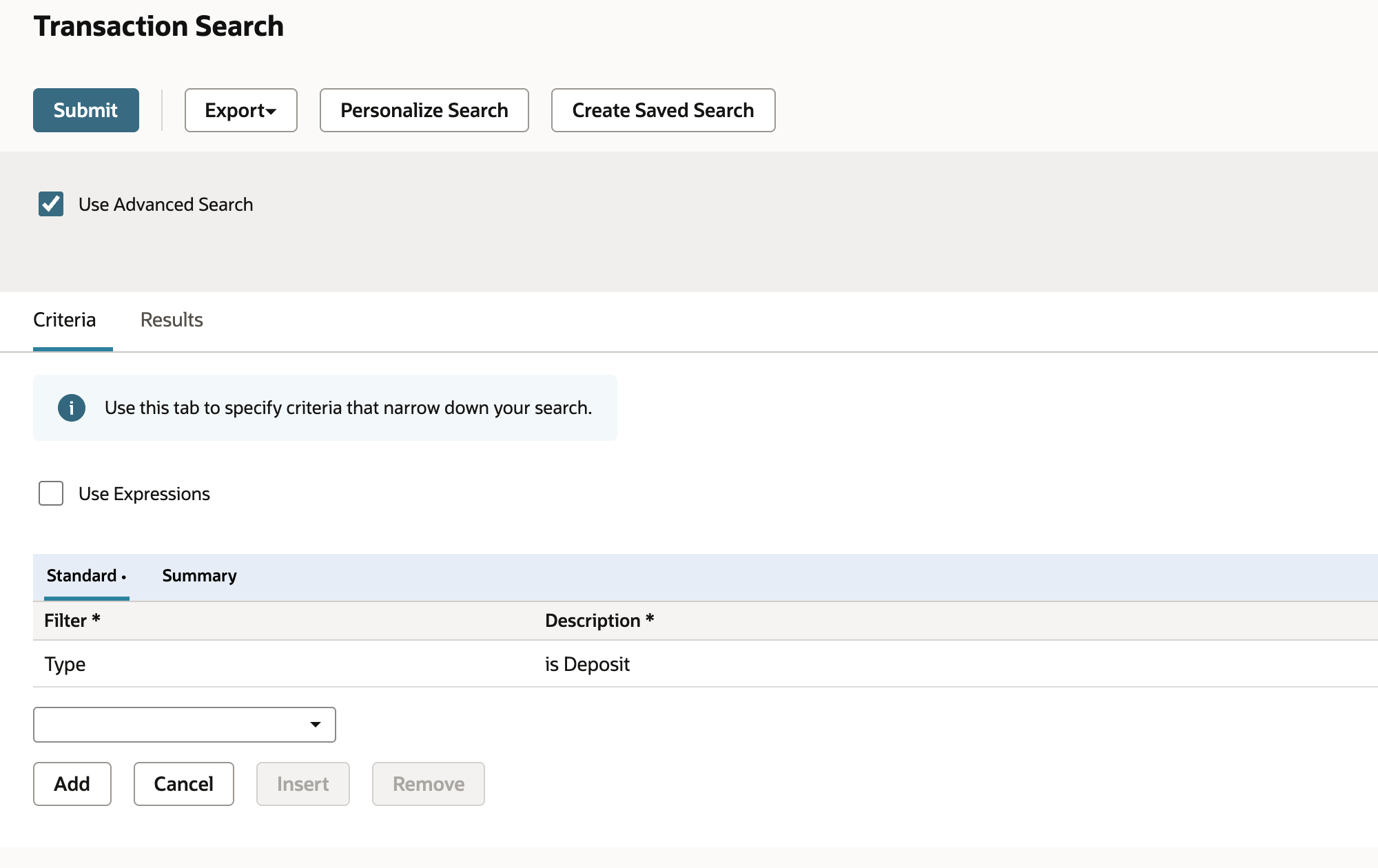Expand the empty filter dropdown
Viewport: 1378px width, 868px height.
tap(185, 725)
